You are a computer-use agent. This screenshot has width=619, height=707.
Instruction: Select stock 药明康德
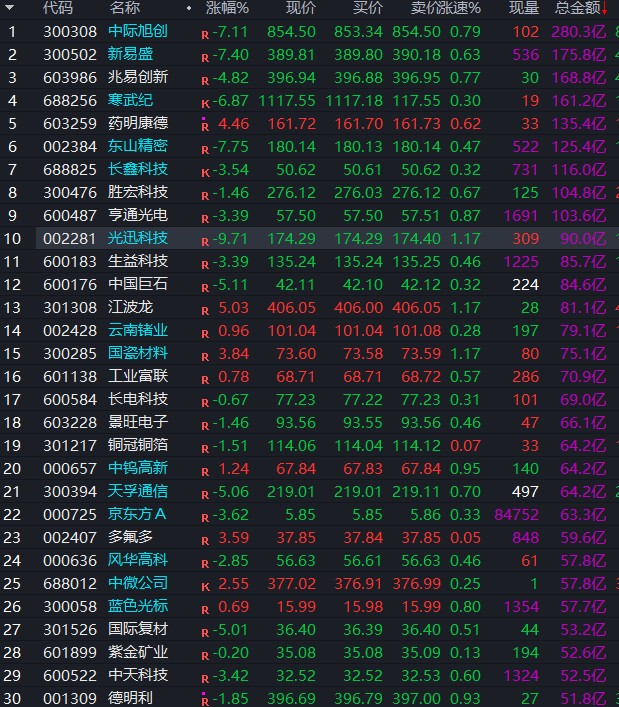click(138, 123)
